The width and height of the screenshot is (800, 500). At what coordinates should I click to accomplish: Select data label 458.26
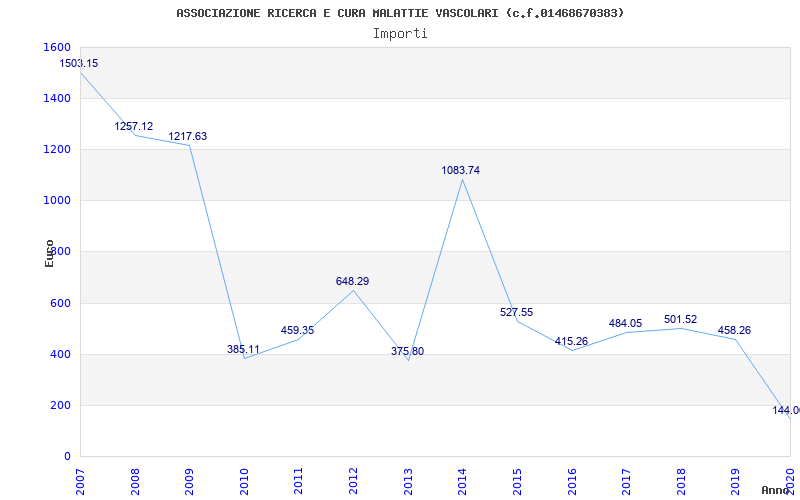coord(734,331)
